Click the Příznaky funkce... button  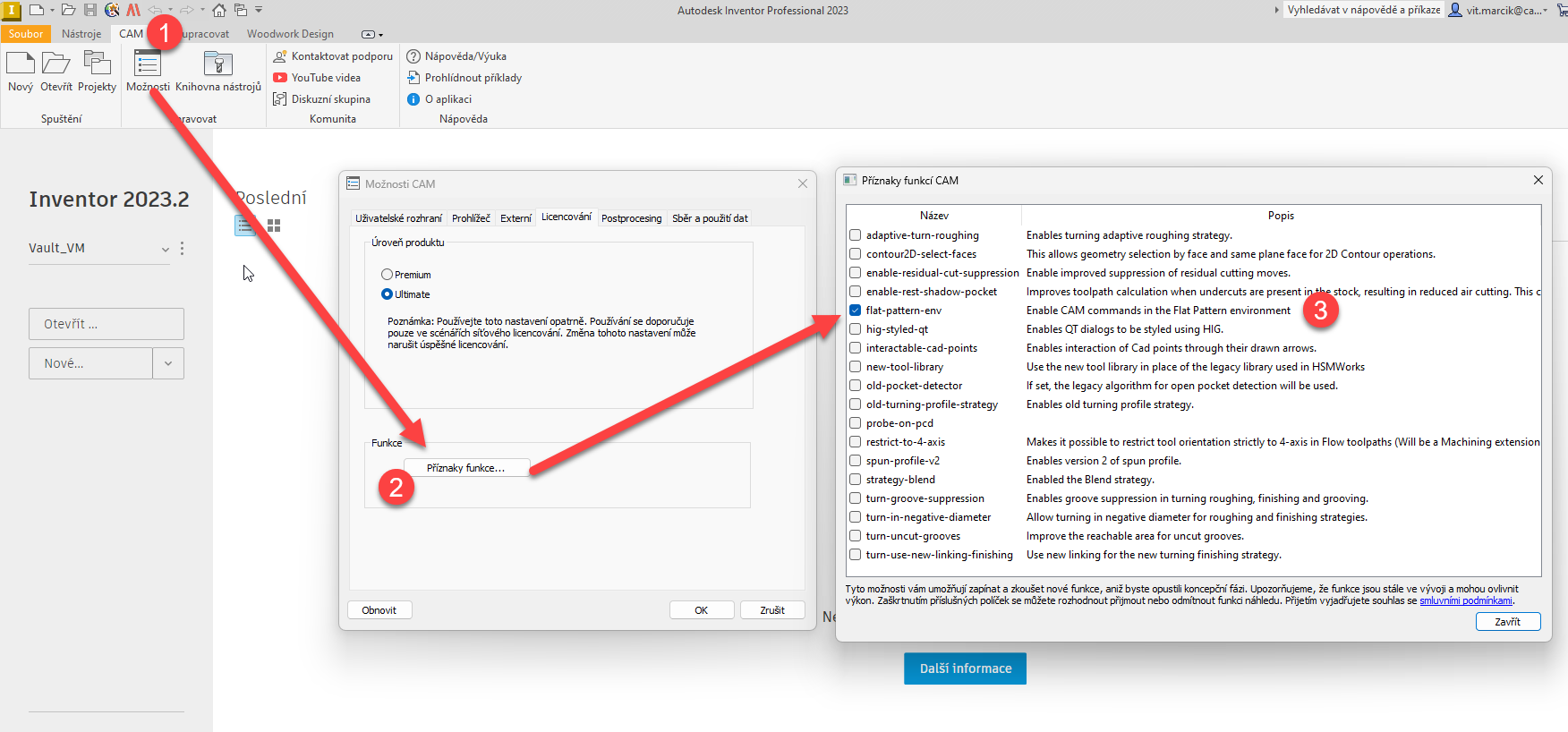tap(465, 468)
